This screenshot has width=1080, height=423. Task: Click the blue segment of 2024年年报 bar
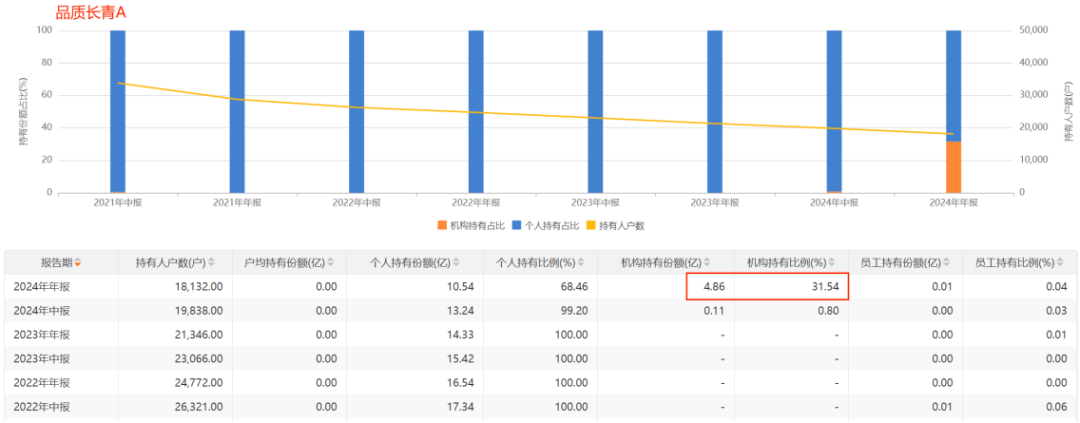click(953, 86)
